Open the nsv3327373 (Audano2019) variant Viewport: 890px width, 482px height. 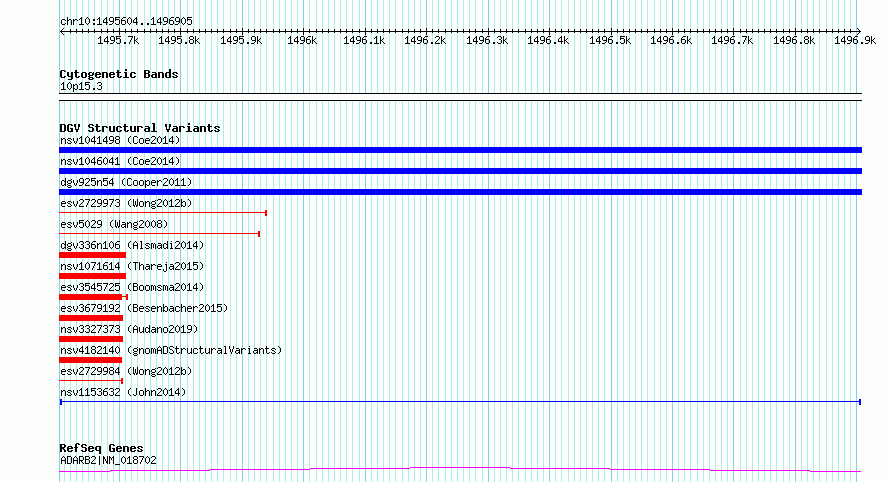(129, 329)
